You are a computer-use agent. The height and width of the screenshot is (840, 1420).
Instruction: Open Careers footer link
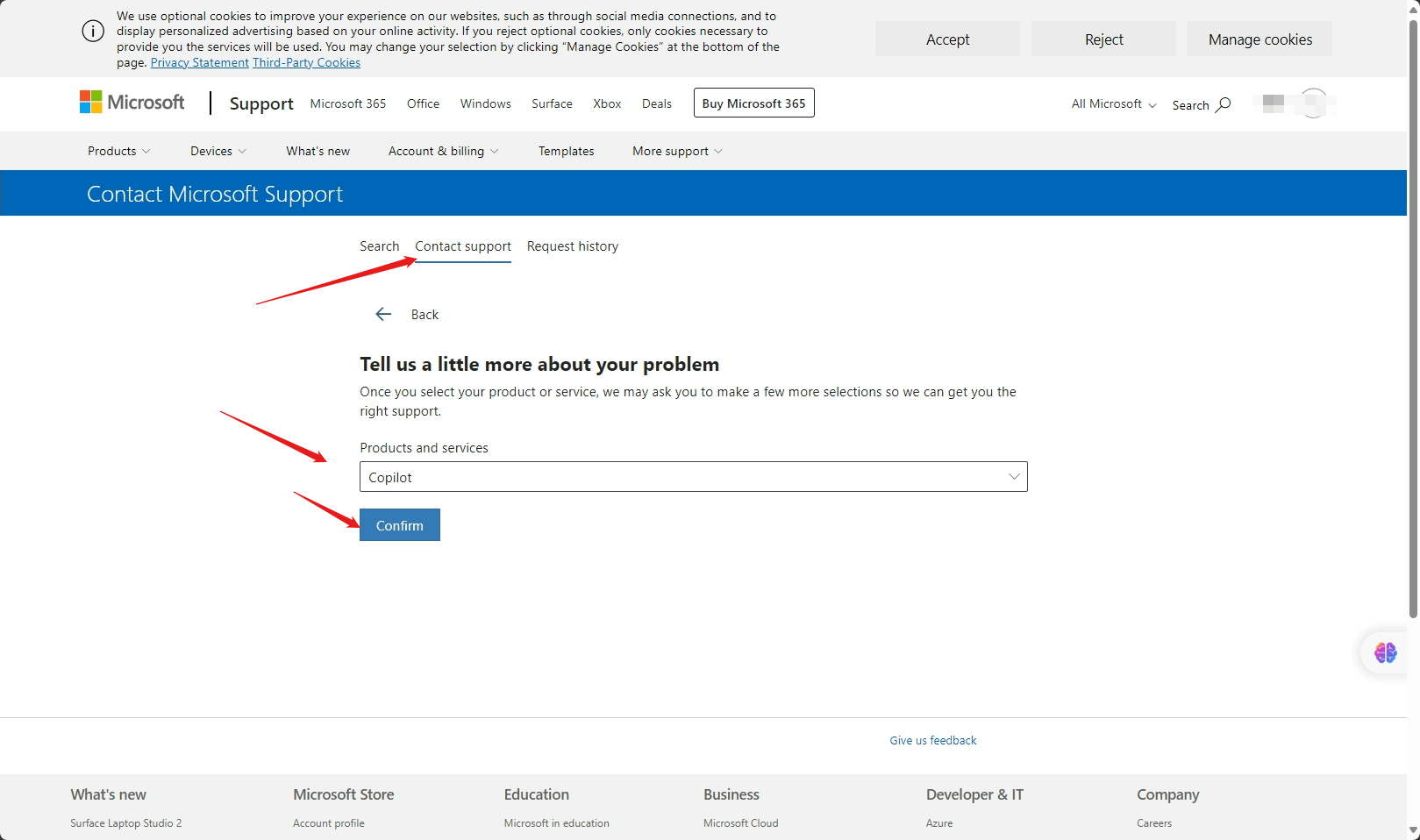(x=1154, y=823)
